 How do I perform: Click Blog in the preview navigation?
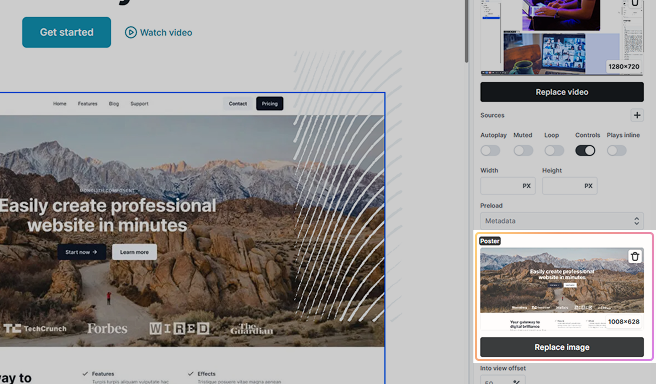click(114, 104)
